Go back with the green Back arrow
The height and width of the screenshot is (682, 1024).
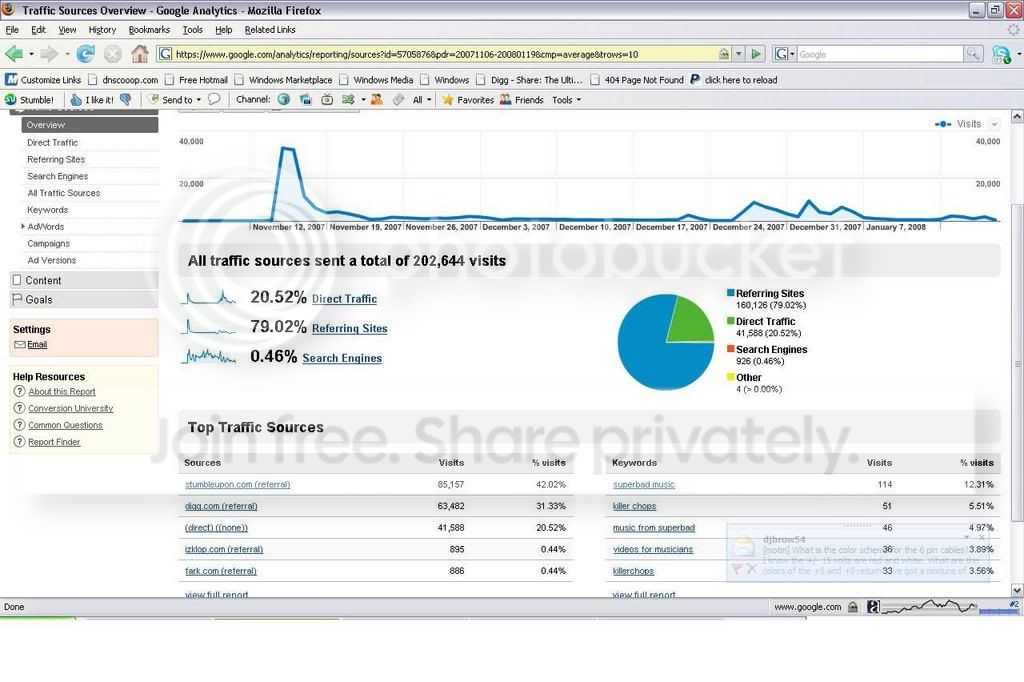[x=14, y=54]
